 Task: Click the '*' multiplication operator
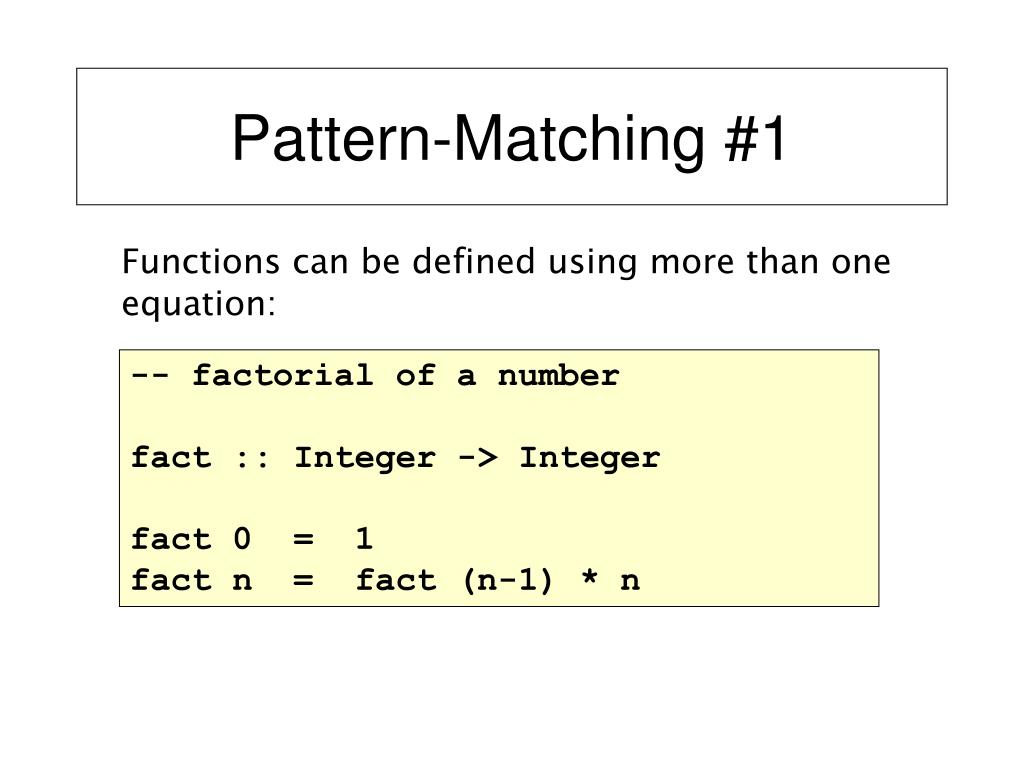[589, 577]
